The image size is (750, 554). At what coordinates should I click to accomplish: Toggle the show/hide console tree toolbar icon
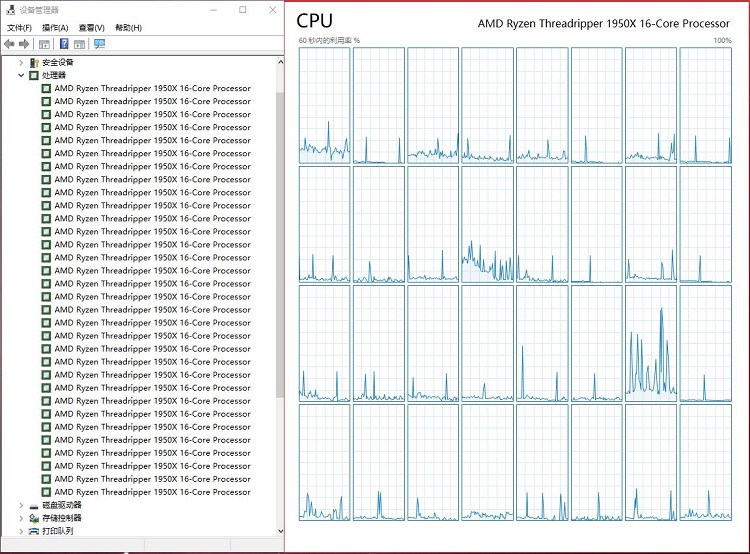pos(44,44)
